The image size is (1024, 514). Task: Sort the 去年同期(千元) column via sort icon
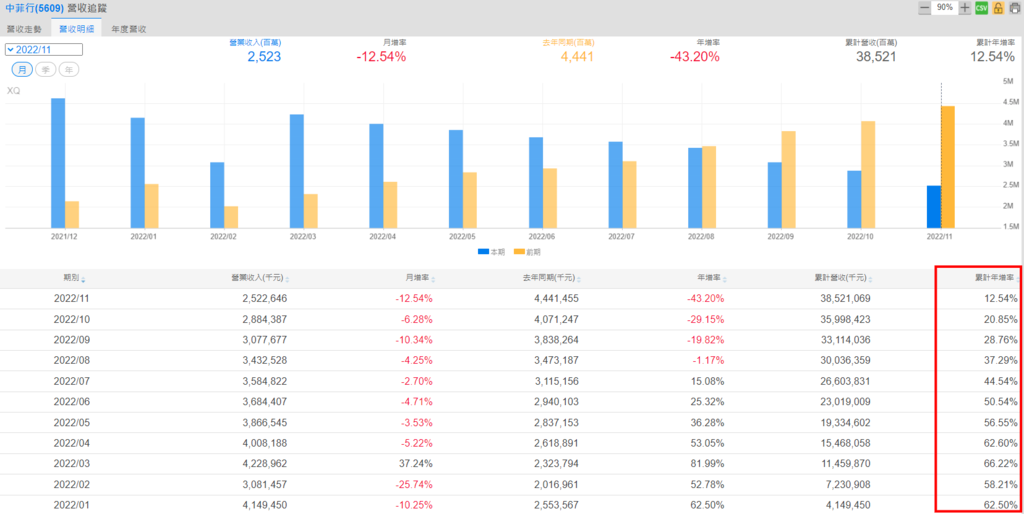pyautogui.click(x=579, y=279)
